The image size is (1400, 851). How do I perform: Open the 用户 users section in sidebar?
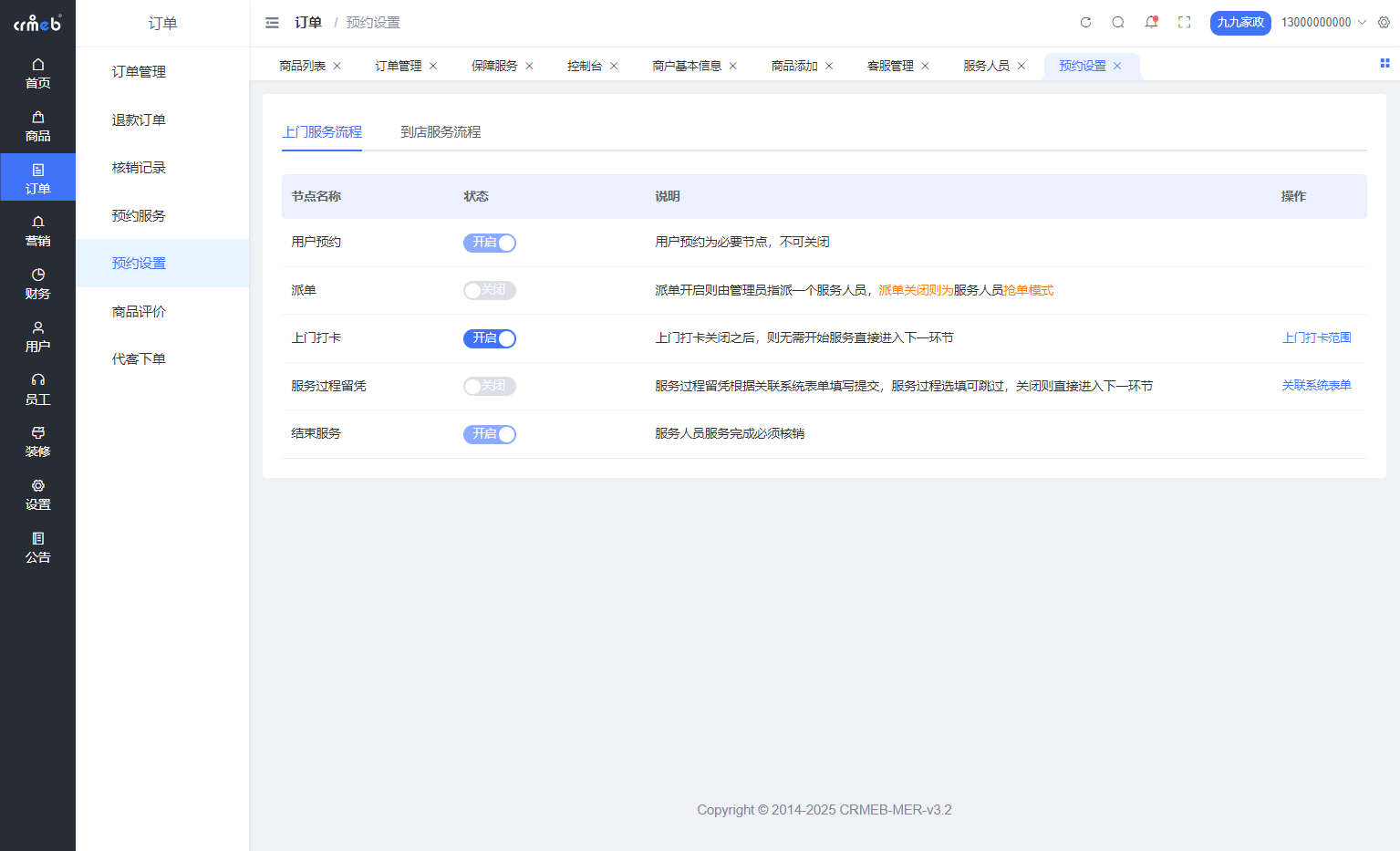pyautogui.click(x=37, y=337)
